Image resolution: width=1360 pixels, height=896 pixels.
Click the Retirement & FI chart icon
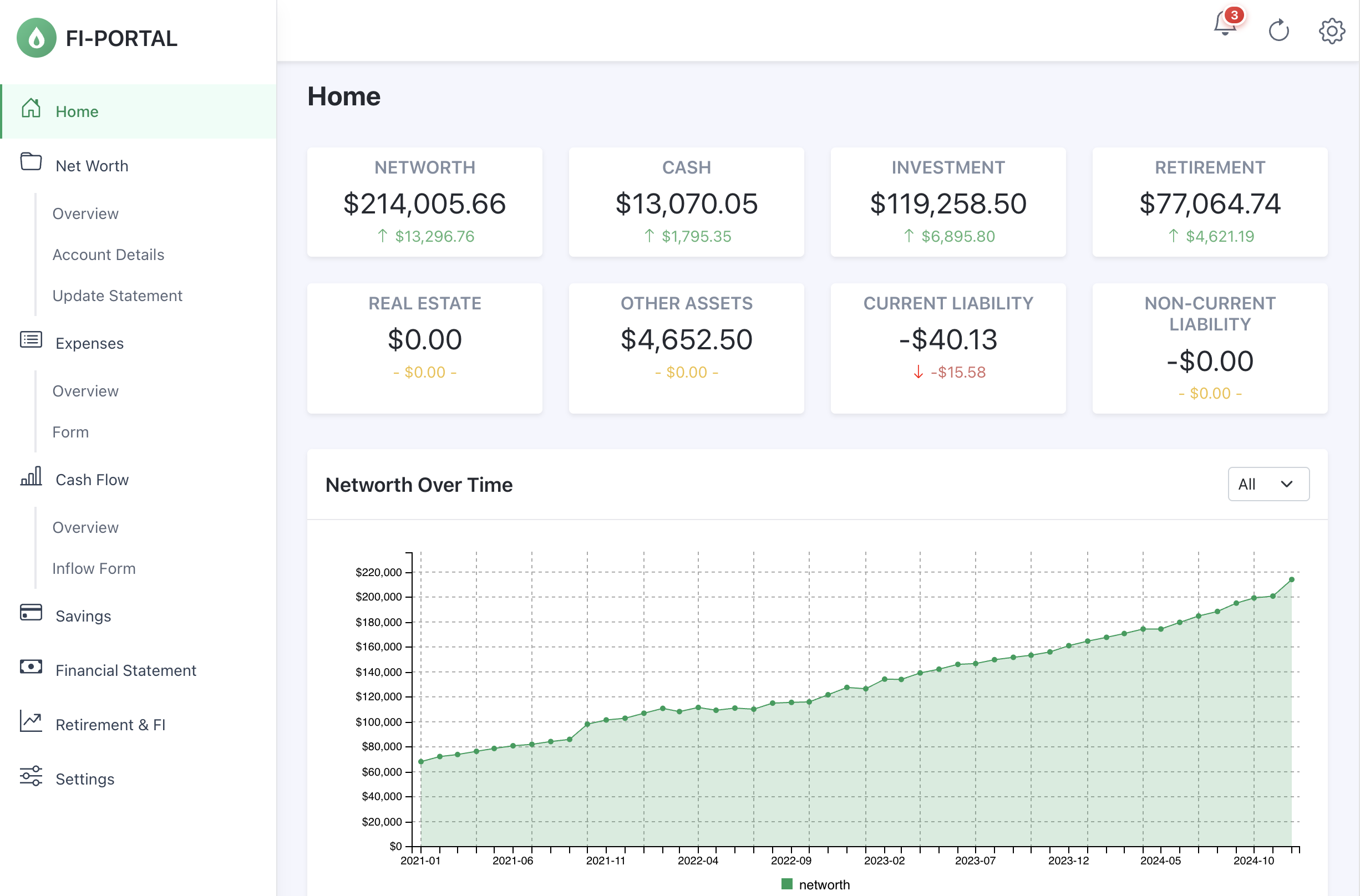(x=31, y=721)
